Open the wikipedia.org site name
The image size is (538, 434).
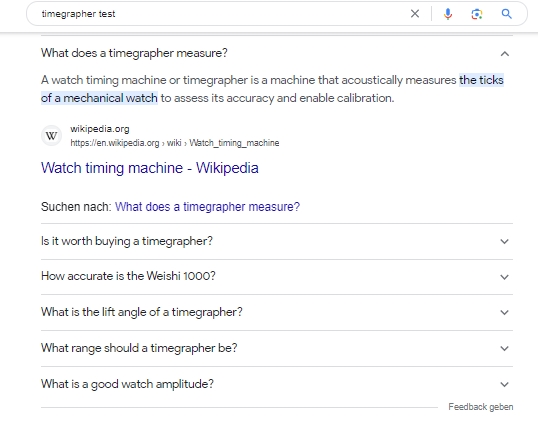tap(100, 129)
